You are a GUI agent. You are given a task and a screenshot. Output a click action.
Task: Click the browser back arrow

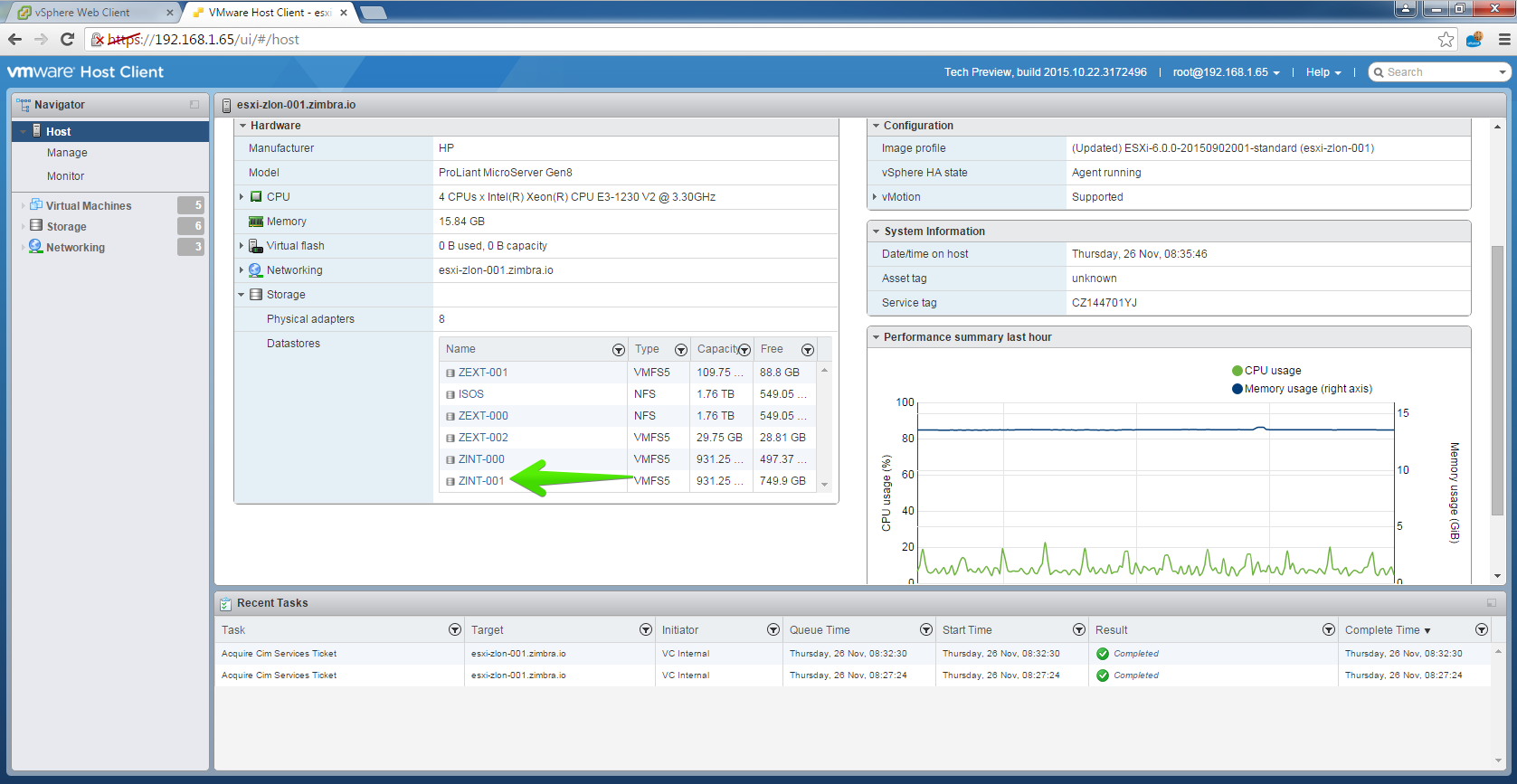14,39
